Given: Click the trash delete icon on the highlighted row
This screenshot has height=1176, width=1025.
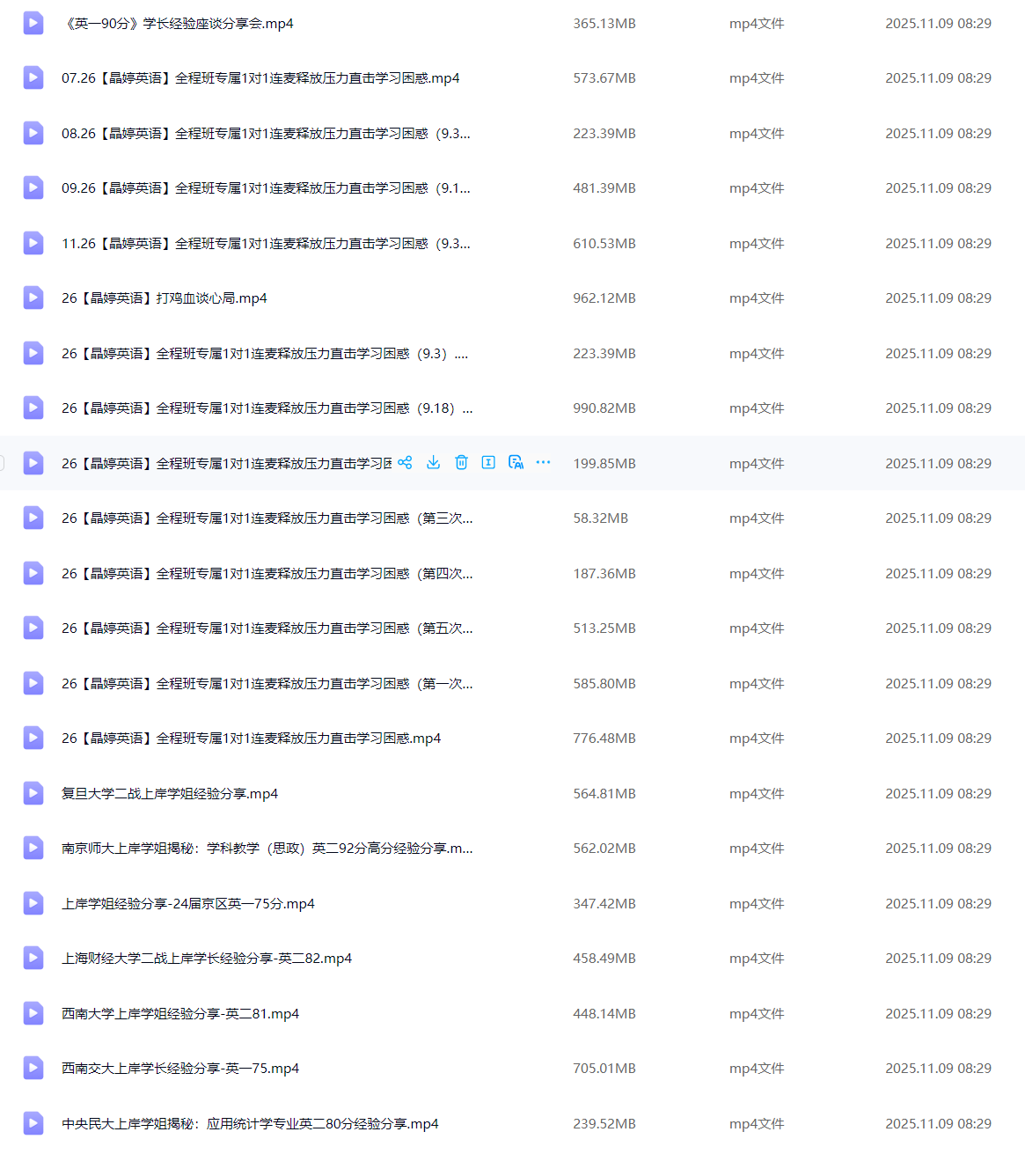Looking at the screenshot, I should (461, 463).
